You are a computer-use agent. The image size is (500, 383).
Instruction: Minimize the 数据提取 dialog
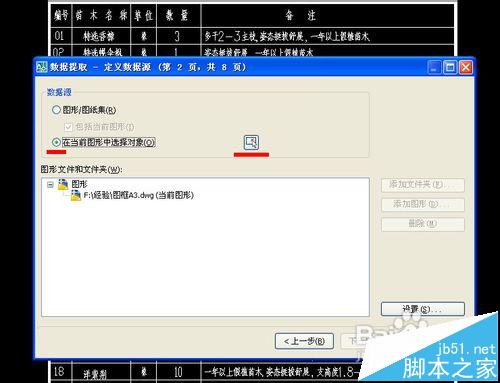click(434, 67)
